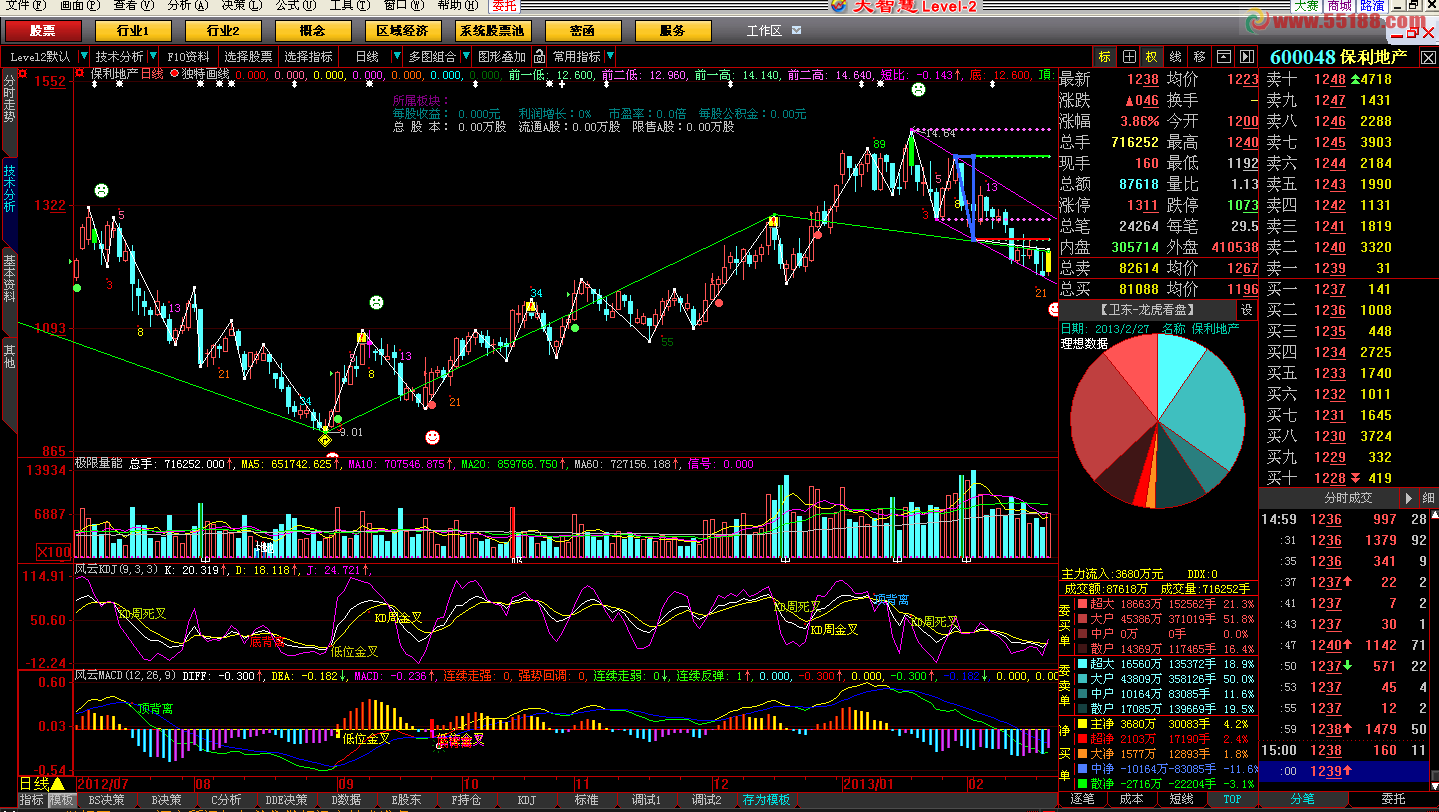Click the 商城 link at top right

pos(1339,5)
